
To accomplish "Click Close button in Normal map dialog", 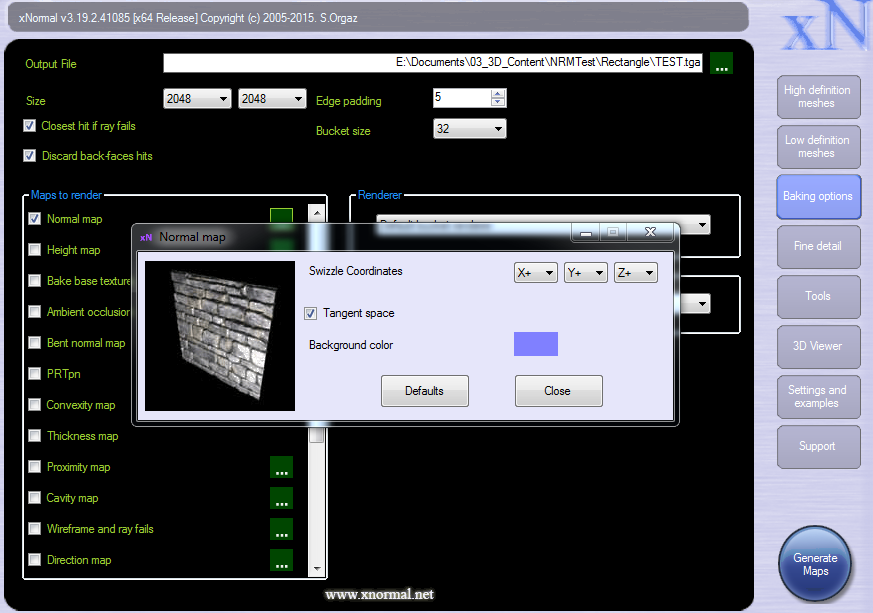I will tap(558, 391).
